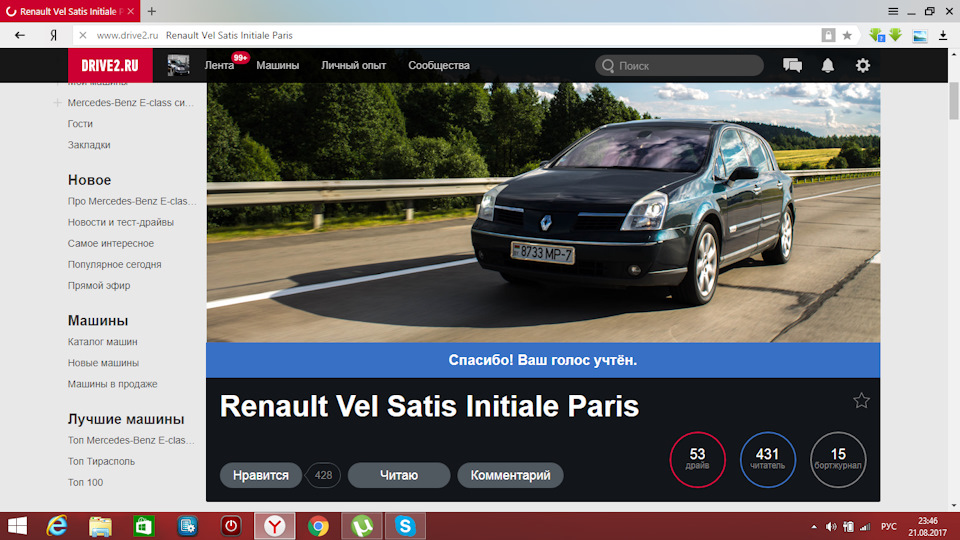Open the second green download extension icon

point(896,35)
